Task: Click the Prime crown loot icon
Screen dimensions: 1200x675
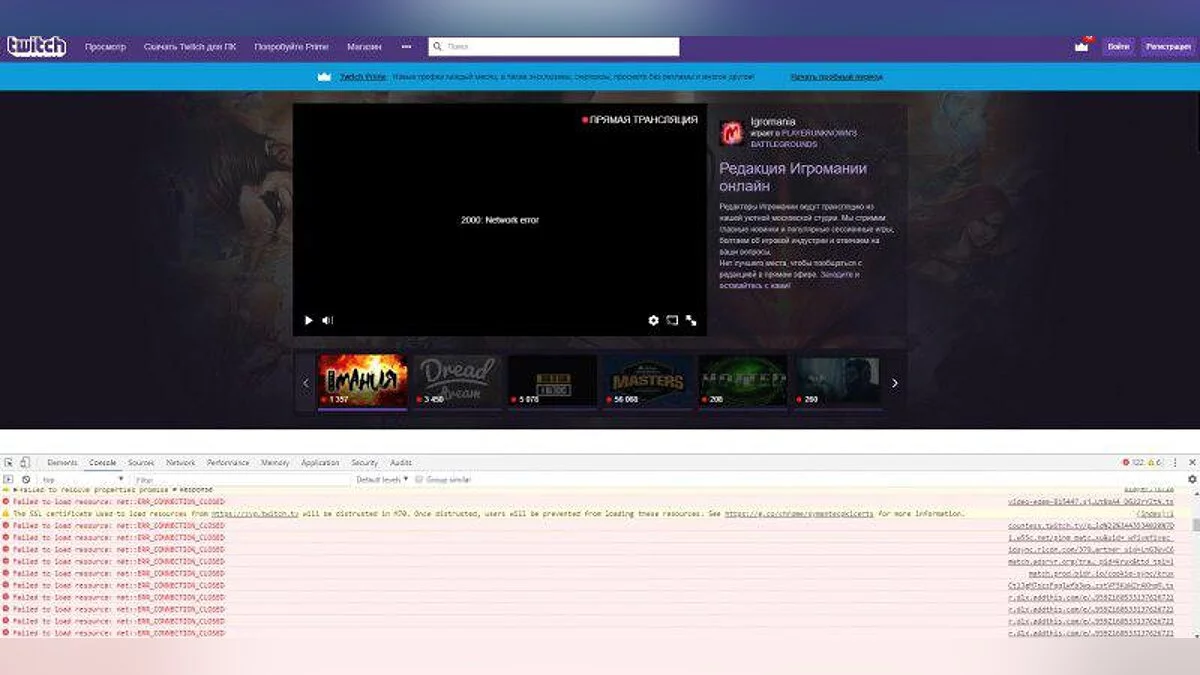Action: [1081, 46]
